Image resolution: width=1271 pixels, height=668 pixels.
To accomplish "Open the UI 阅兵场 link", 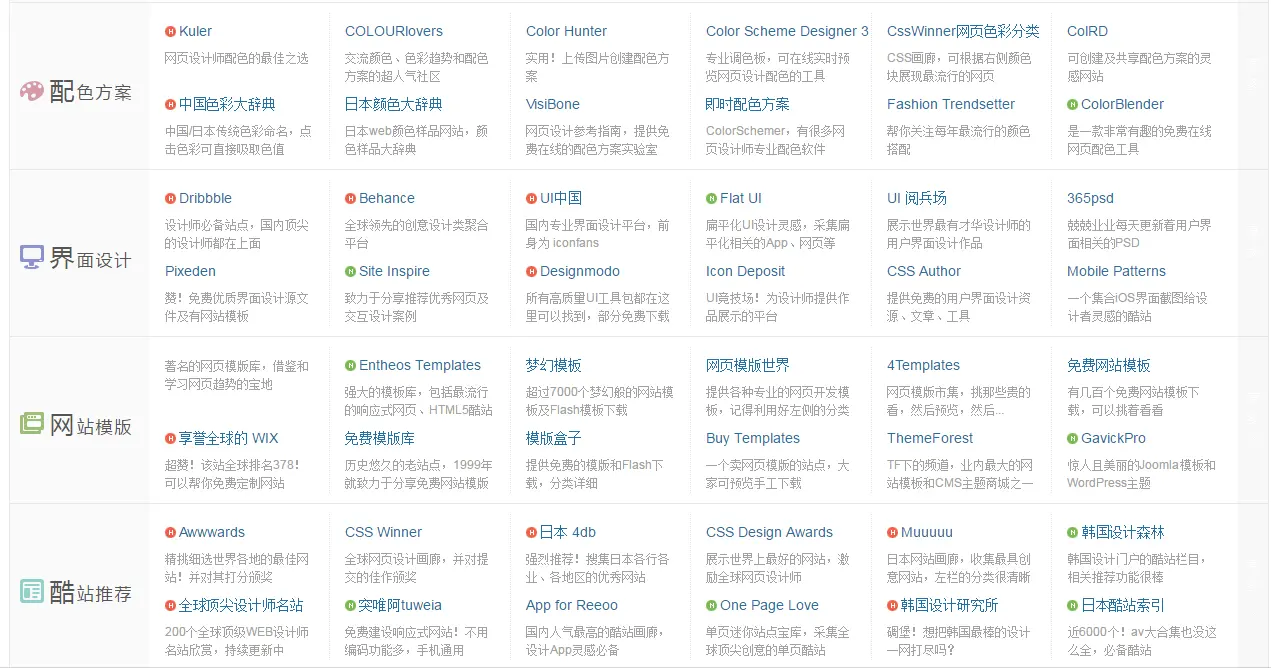I will (917, 198).
